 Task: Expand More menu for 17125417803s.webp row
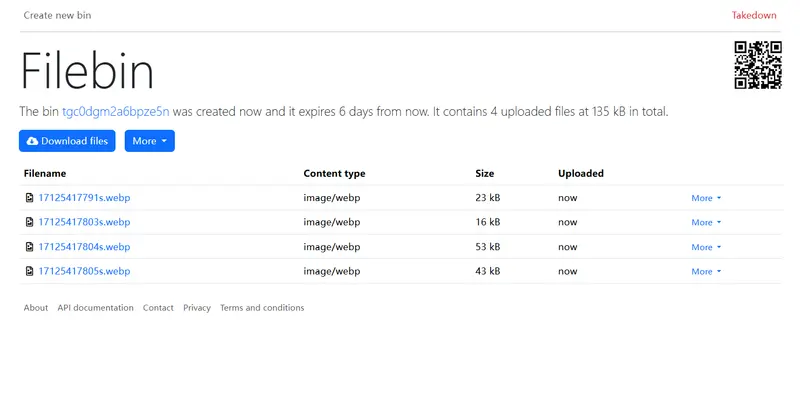(x=706, y=222)
